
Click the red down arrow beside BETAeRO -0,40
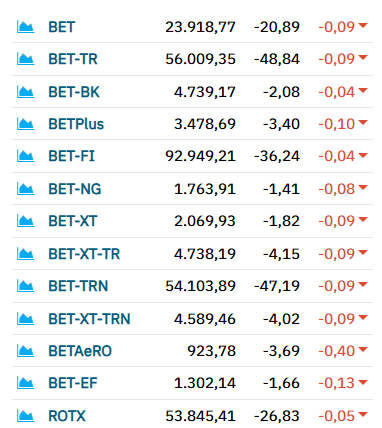point(363,349)
